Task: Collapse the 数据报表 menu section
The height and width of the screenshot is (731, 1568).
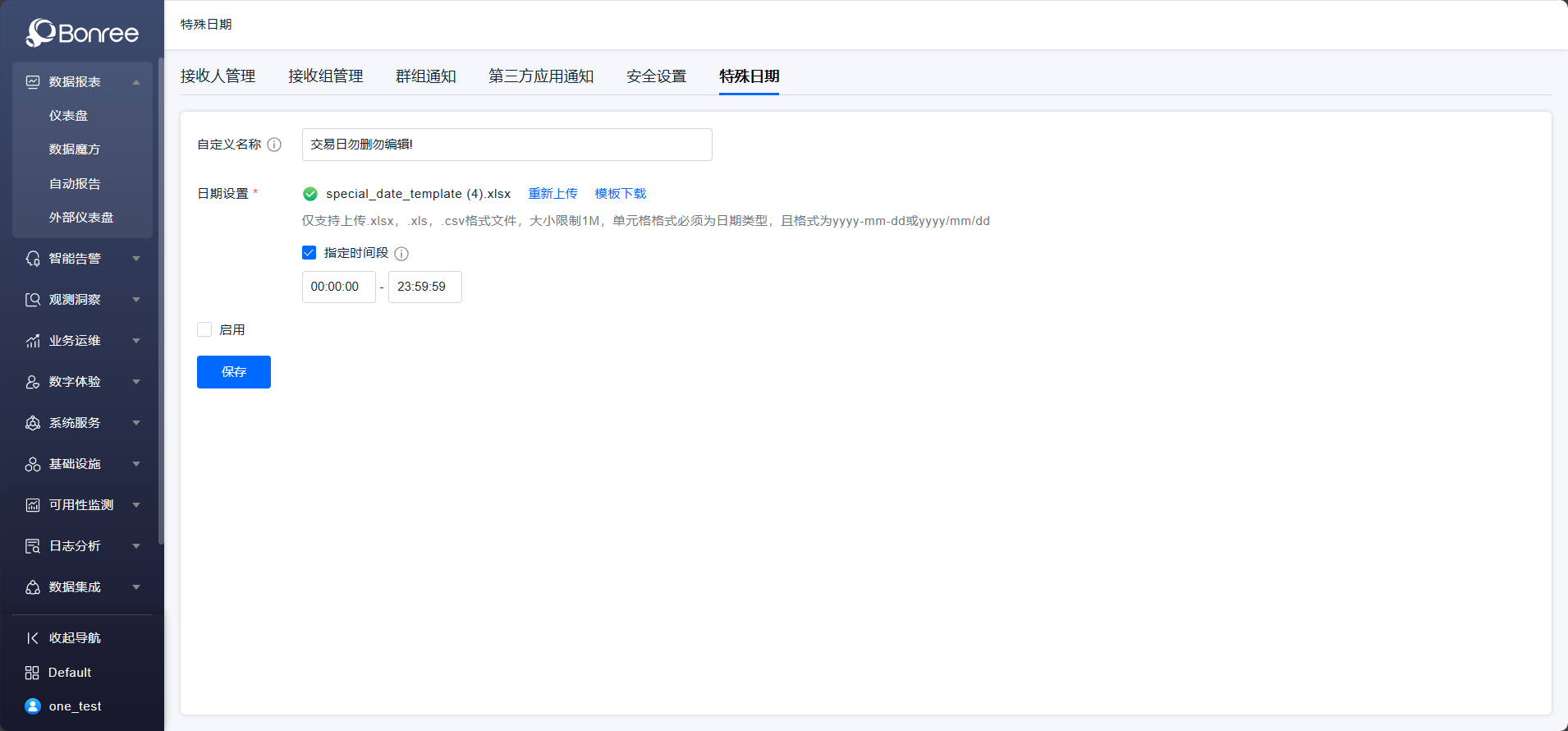Action: click(136, 82)
